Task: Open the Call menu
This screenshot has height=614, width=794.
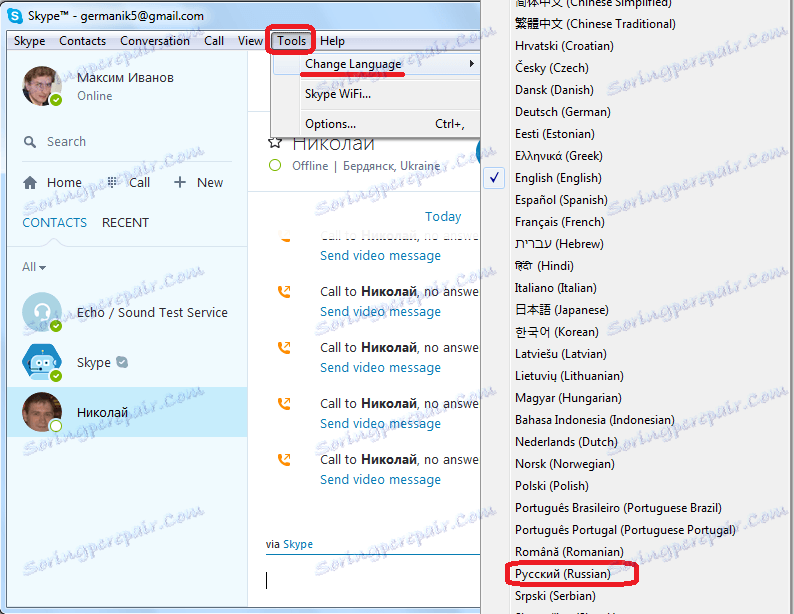Action: [214, 41]
